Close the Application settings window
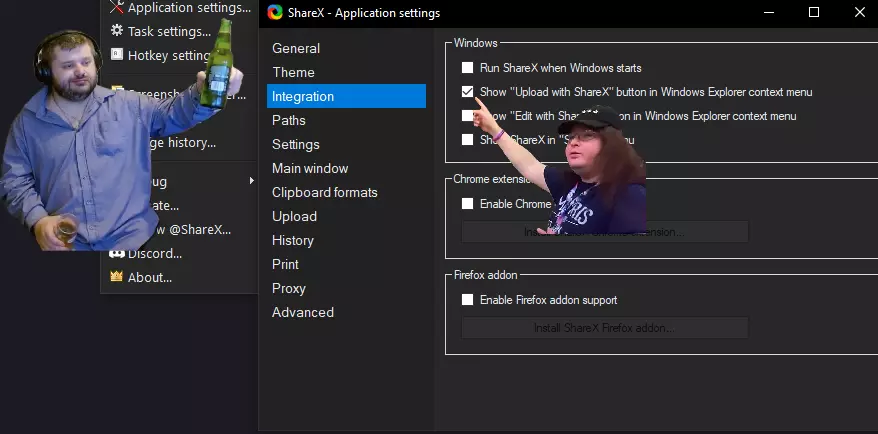 click(x=860, y=12)
